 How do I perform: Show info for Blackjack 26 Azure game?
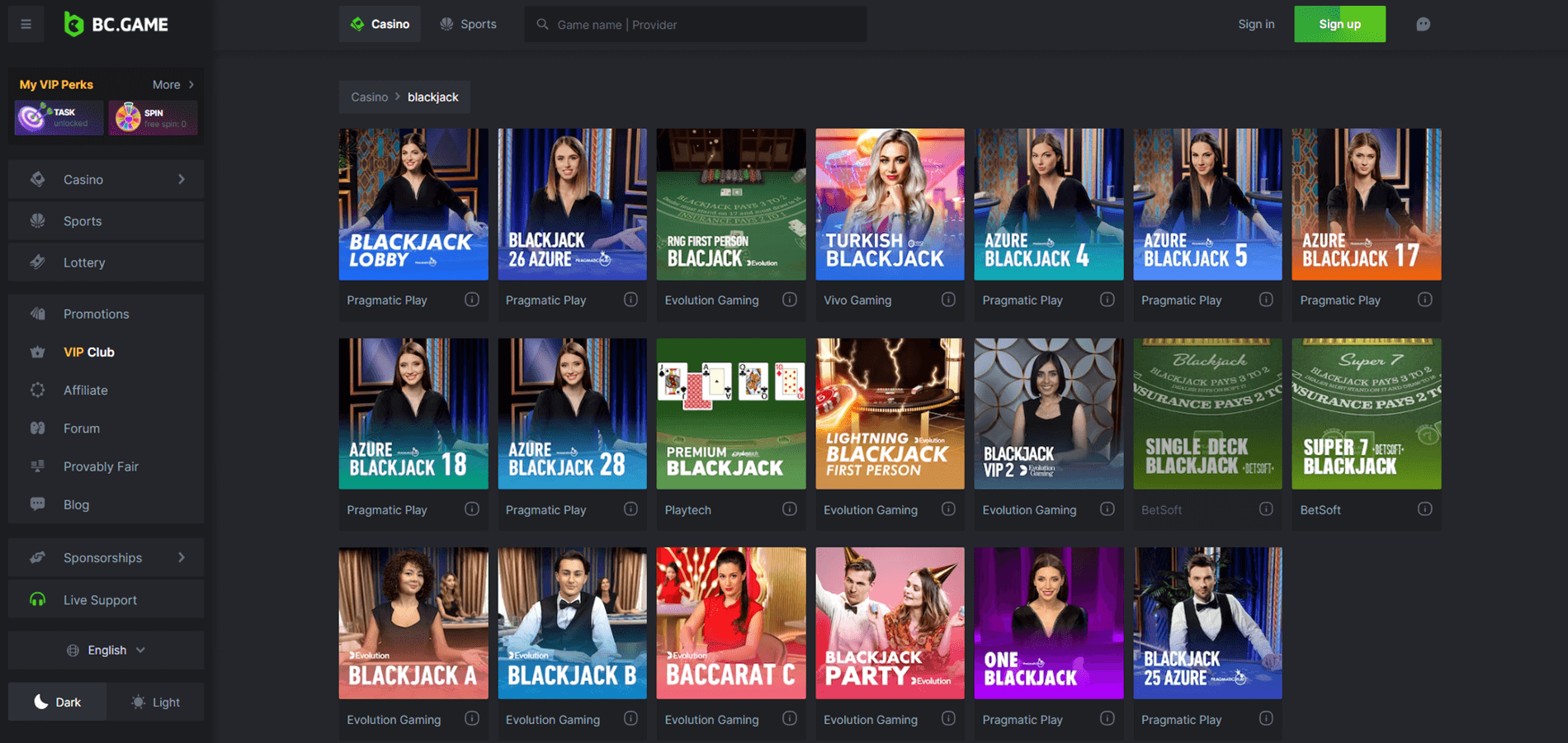[x=631, y=300]
